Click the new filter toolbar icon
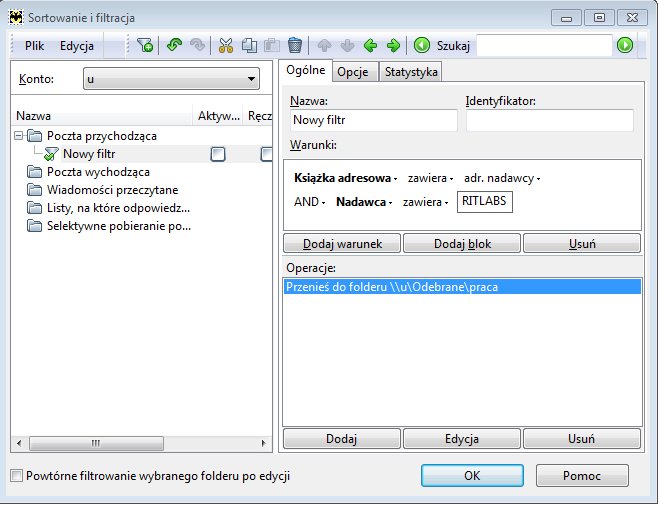659x505 pixels. (146, 45)
